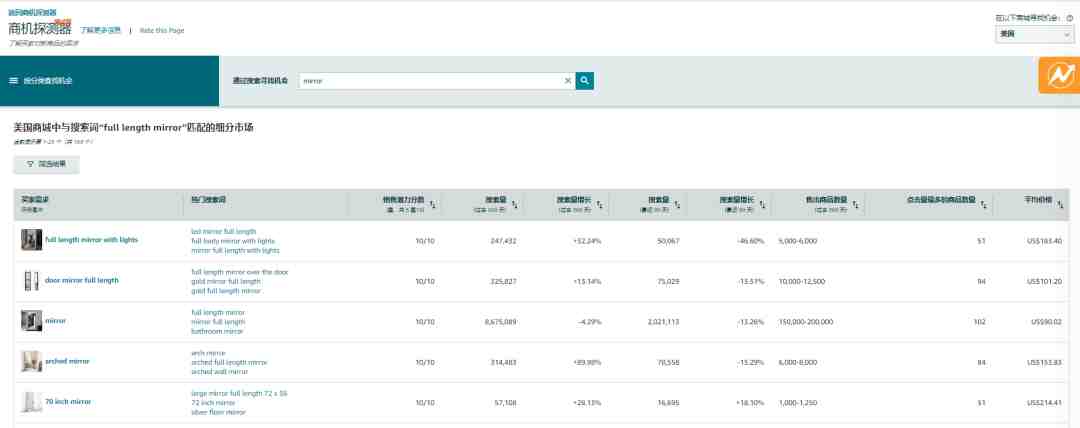Click the browse opportunities by category menu label
The width and height of the screenshot is (1080, 428).
pyautogui.click(x=48, y=81)
